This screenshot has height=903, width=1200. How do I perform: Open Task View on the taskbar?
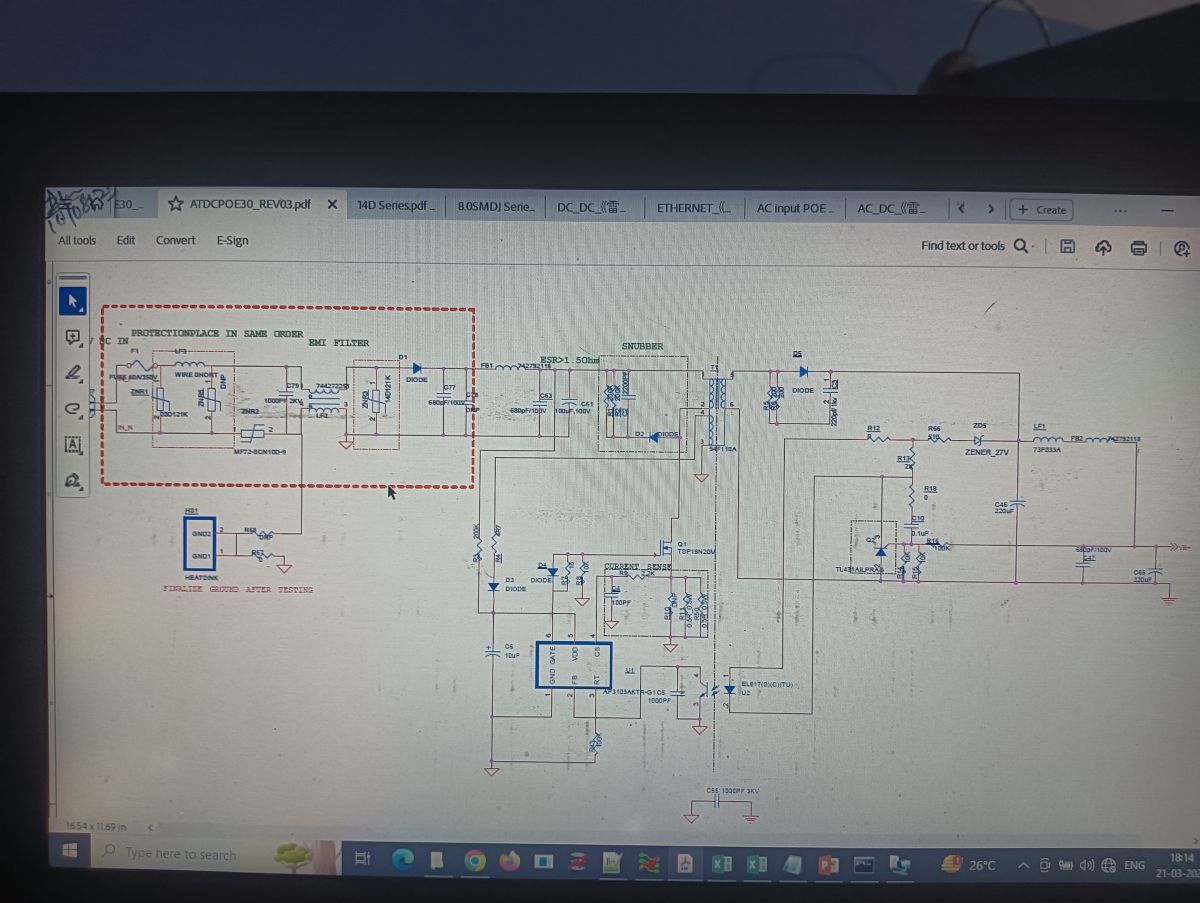[362, 858]
